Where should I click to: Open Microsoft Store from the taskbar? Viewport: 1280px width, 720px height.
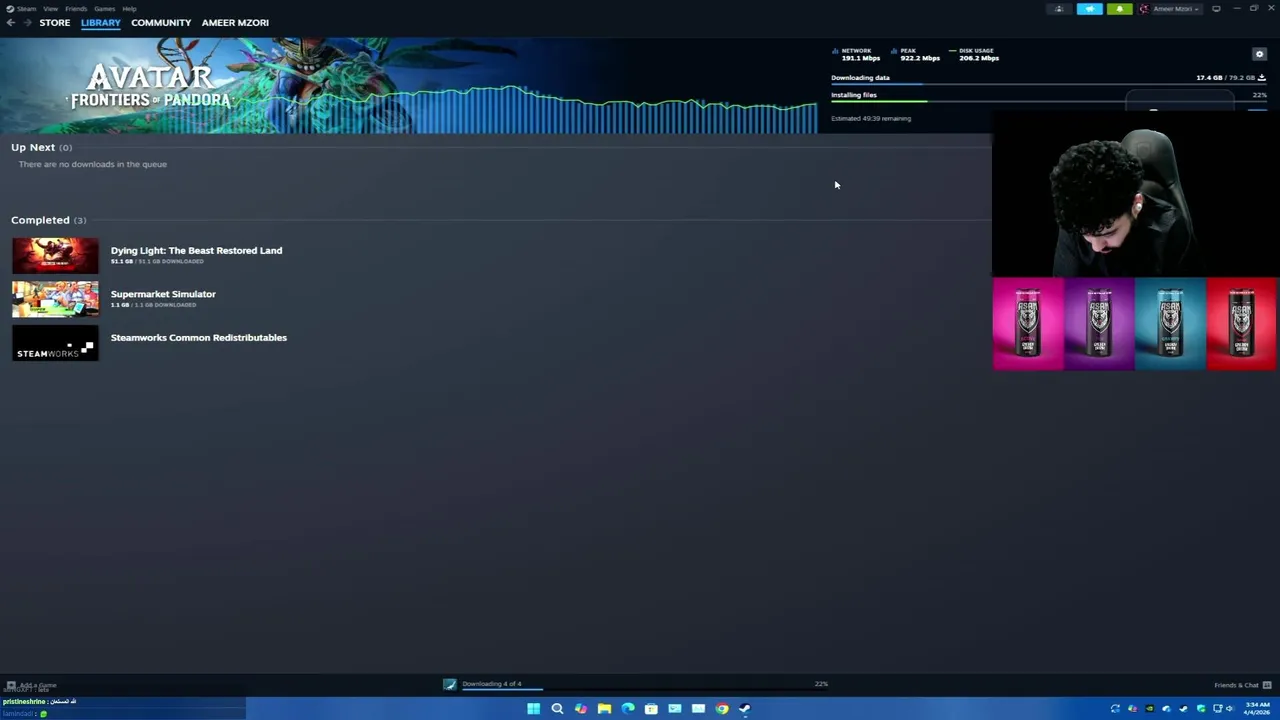[x=651, y=708]
